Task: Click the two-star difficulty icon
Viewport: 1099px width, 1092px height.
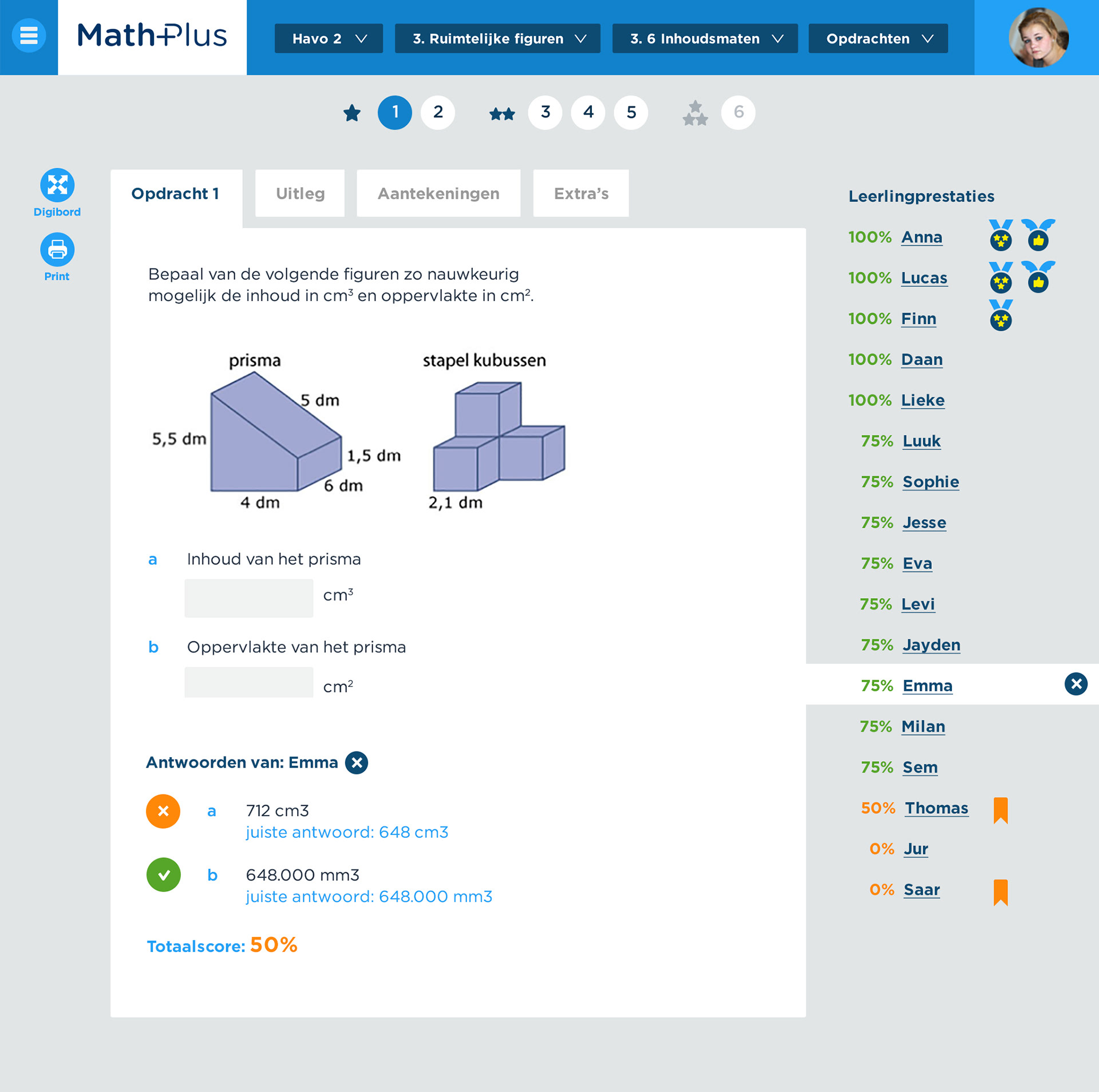Action: [x=502, y=114]
